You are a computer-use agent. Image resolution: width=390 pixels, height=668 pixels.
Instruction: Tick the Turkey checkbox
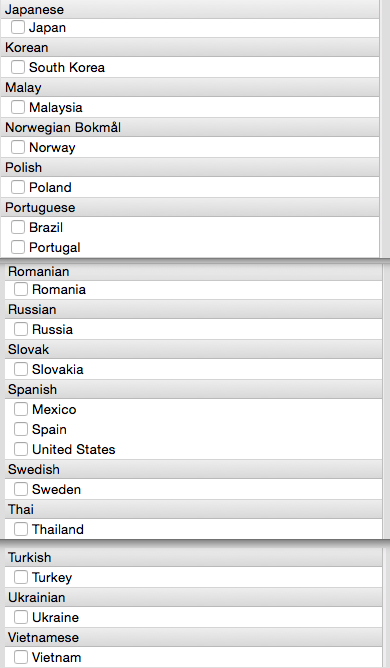21,577
